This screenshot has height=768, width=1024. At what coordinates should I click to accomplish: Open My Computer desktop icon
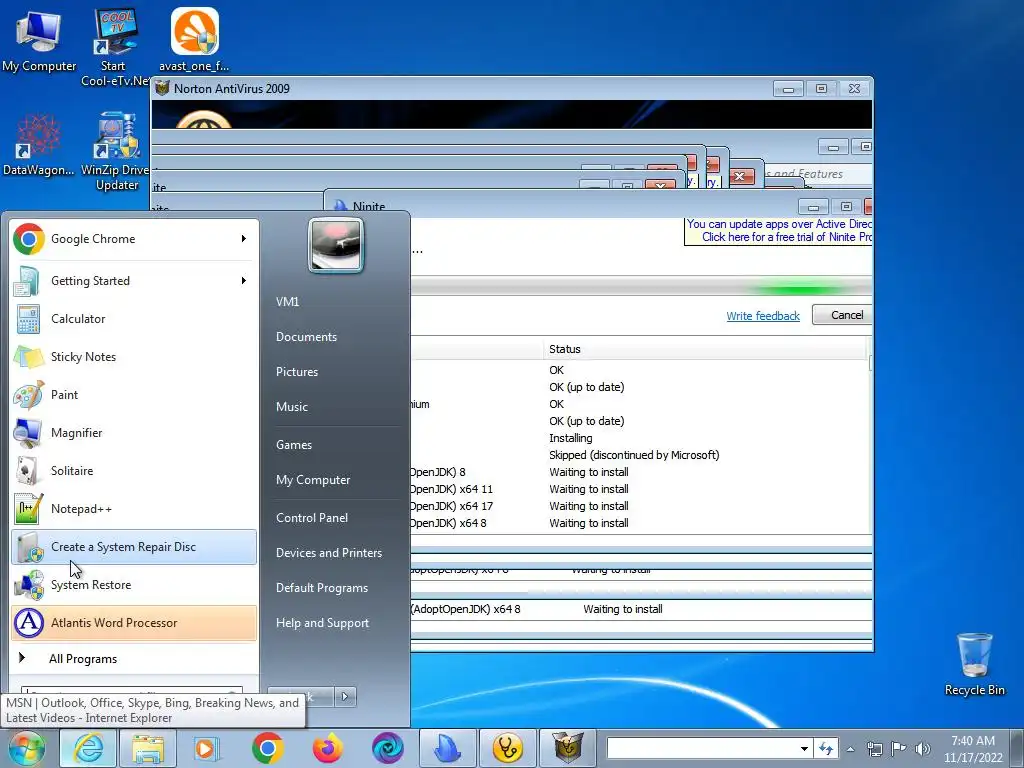(39, 40)
